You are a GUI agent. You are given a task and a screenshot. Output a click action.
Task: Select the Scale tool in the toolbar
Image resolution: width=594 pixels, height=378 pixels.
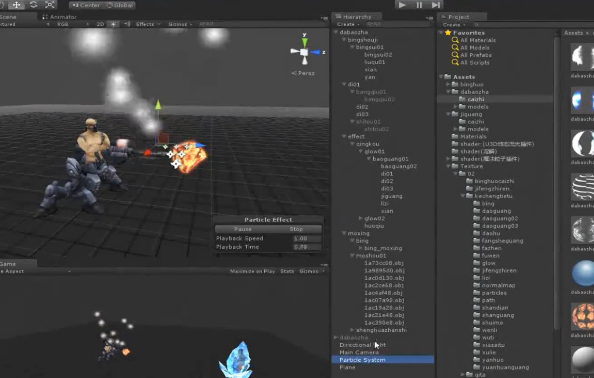click(50, 5)
